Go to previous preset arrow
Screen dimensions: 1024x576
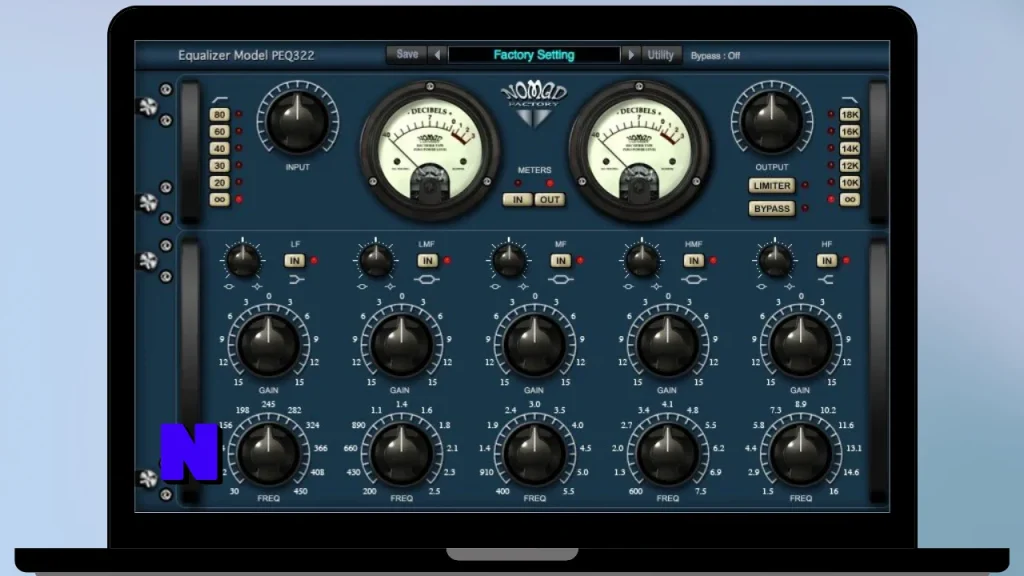(438, 55)
